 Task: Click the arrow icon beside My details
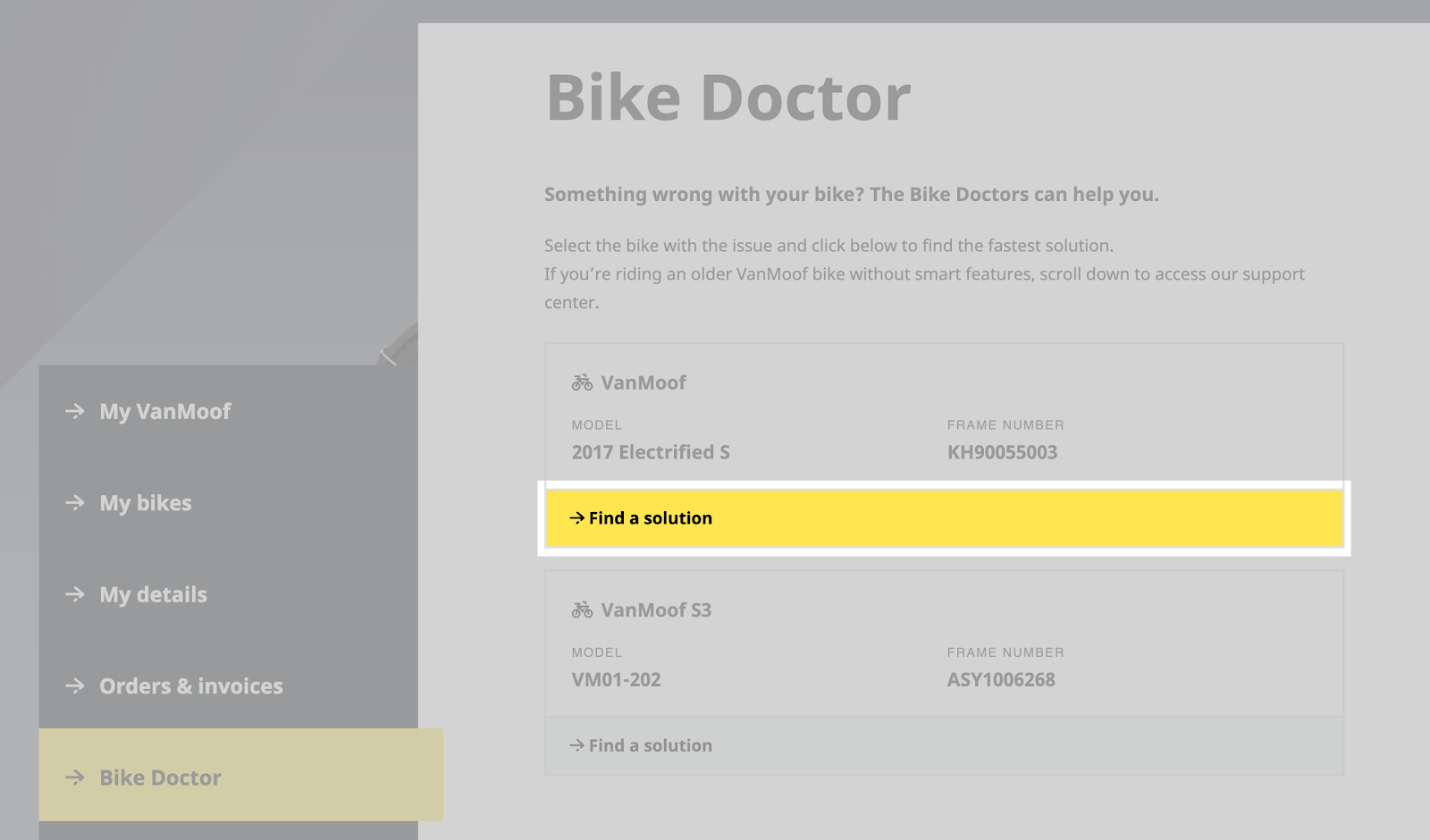(x=75, y=594)
